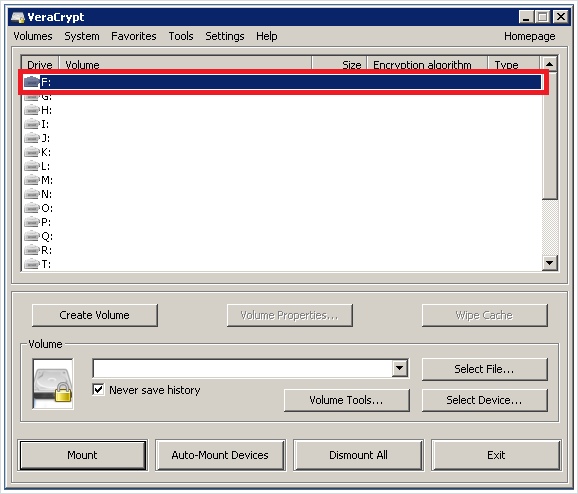Open the Tools menu
Viewport: 578px width, 494px height.
point(181,36)
